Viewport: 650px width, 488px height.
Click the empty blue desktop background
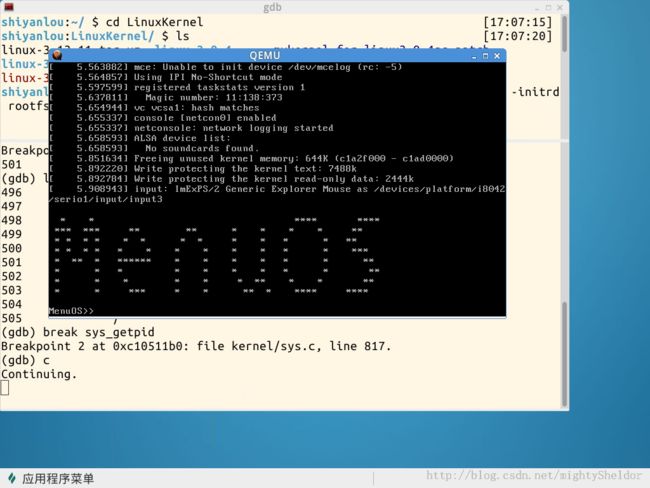(323, 439)
